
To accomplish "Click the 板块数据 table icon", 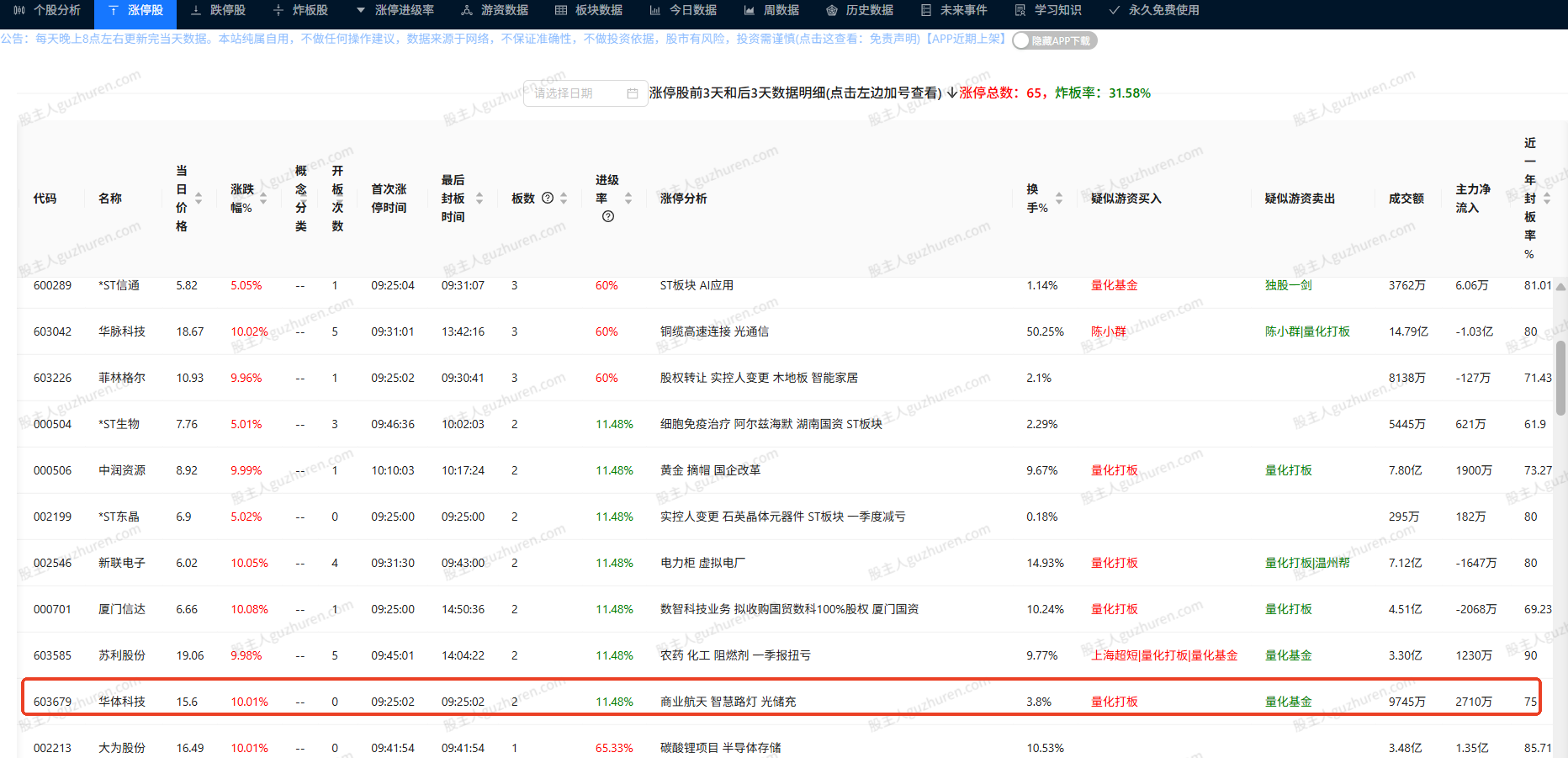I will (x=561, y=10).
